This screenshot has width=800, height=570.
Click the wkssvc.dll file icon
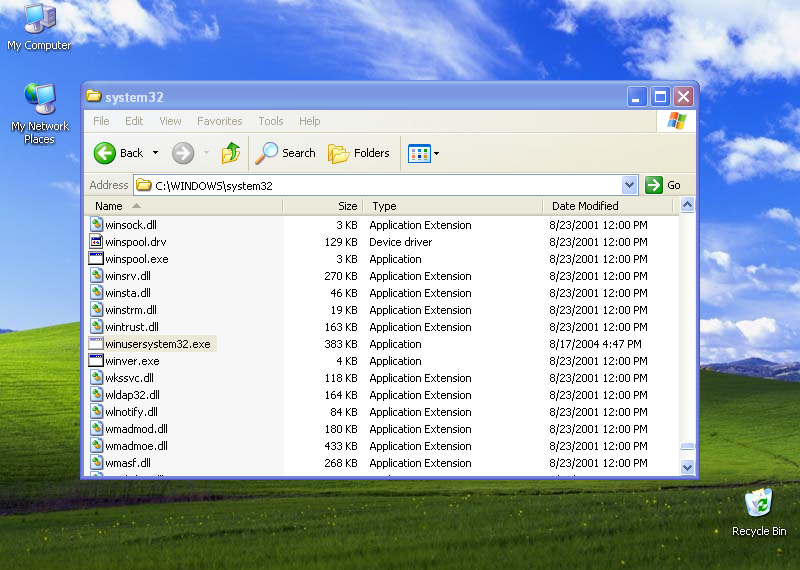pyautogui.click(x=96, y=378)
